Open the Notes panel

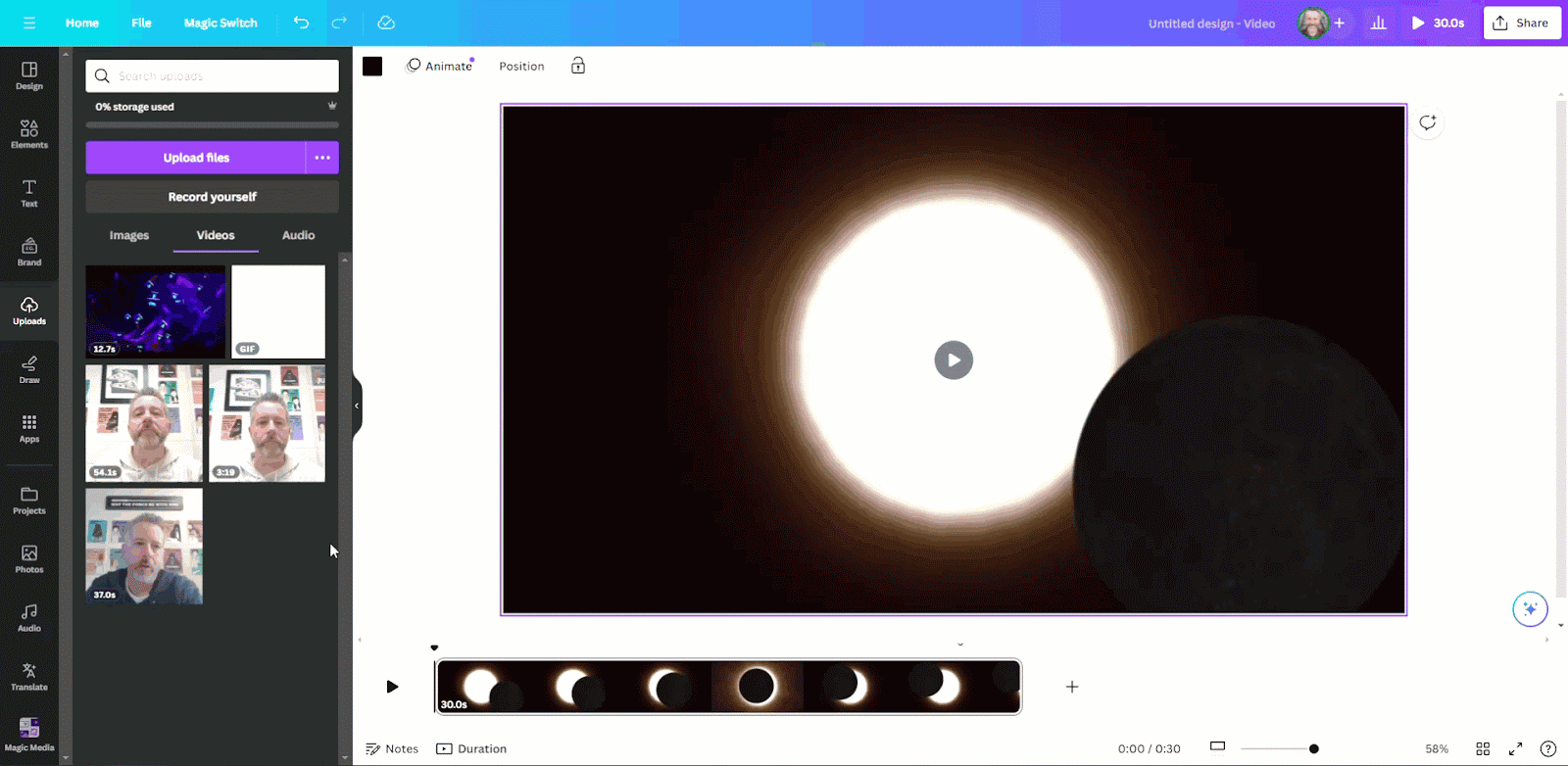[392, 748]
